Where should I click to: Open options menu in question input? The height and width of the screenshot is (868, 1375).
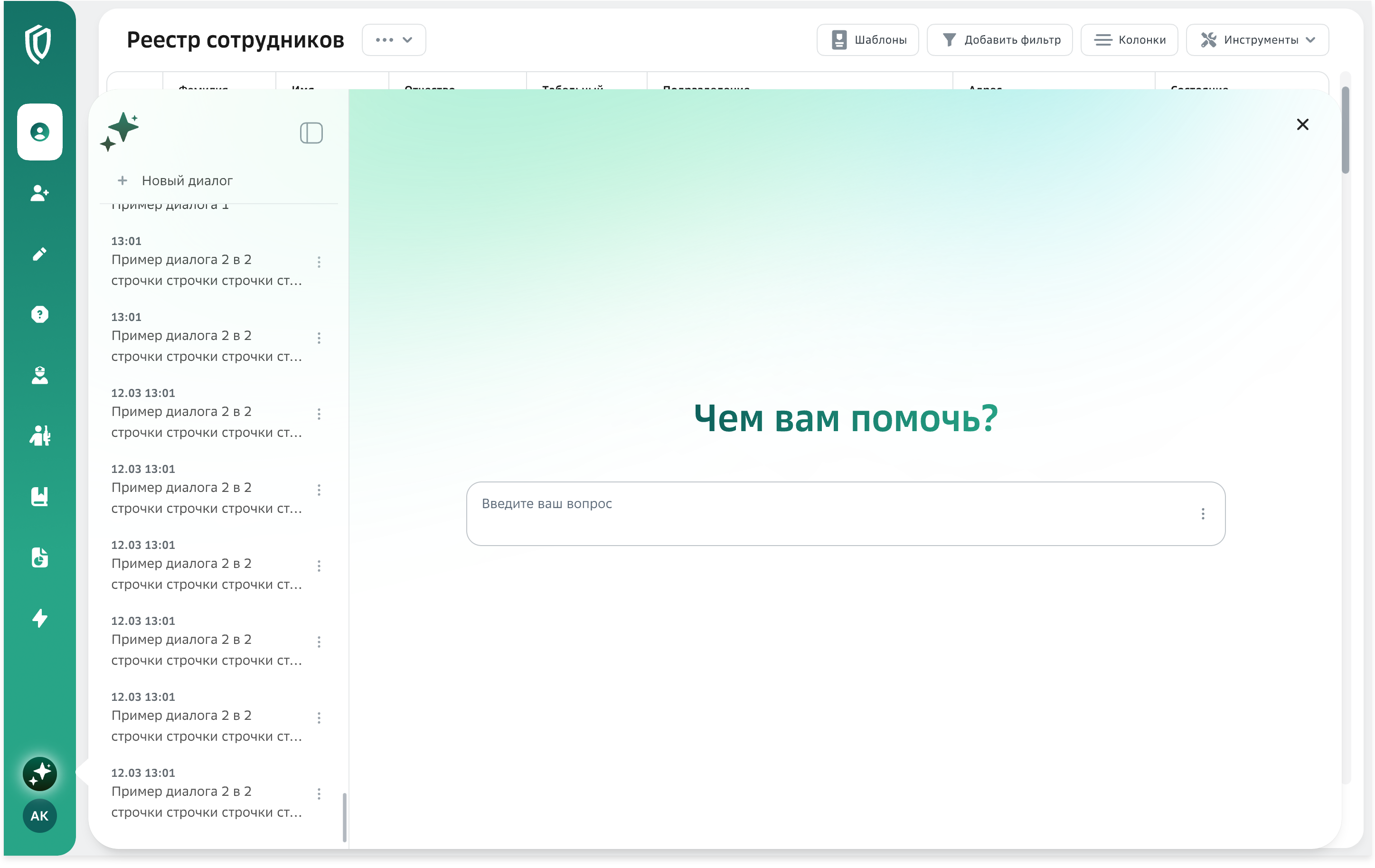pyautogui.click(x=1203, y=514)
